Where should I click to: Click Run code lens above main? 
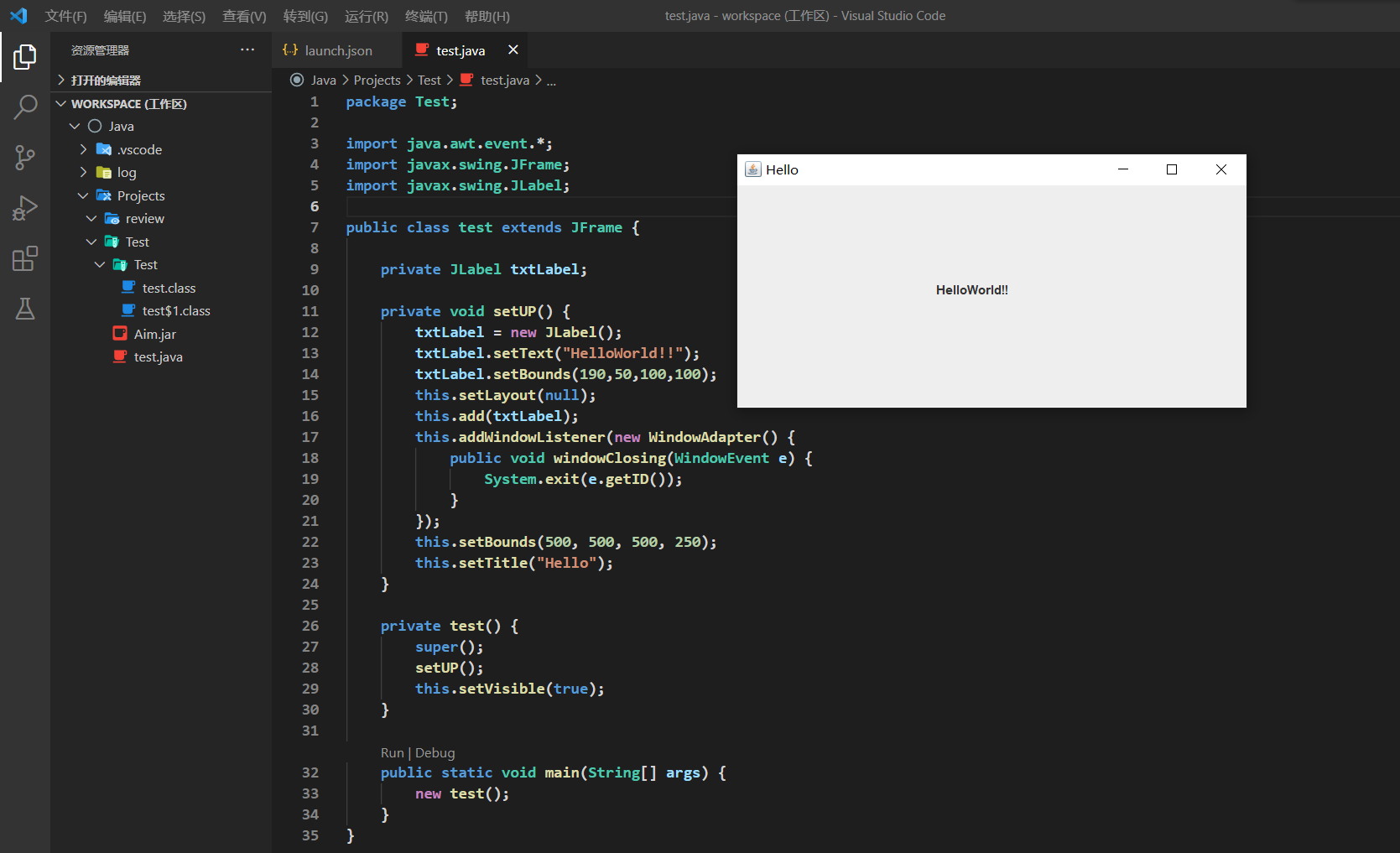(x=392, y=752)
